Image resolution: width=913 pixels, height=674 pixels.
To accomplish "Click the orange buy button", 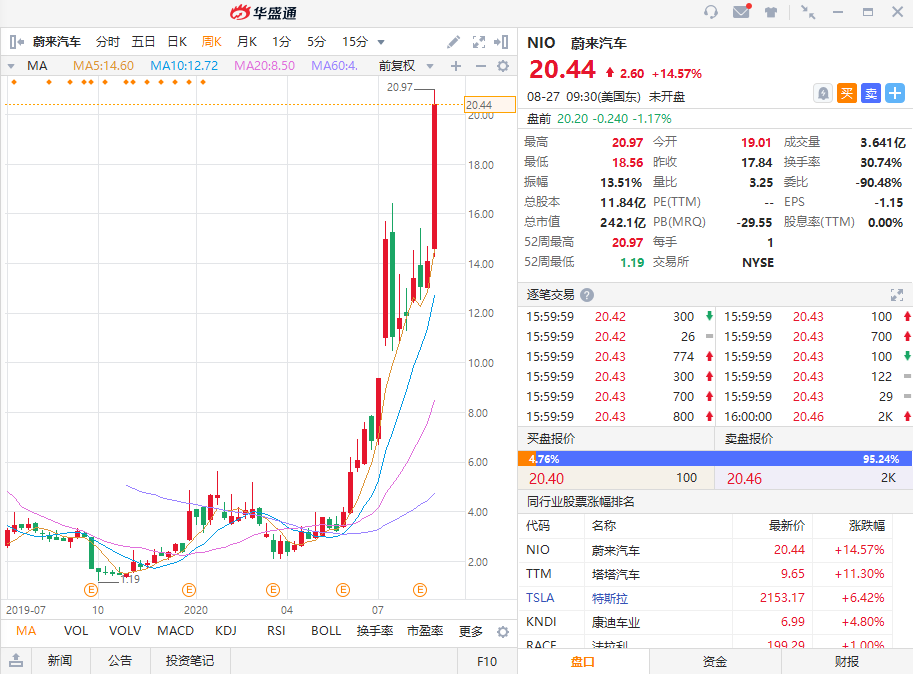I will pos(847,93).
